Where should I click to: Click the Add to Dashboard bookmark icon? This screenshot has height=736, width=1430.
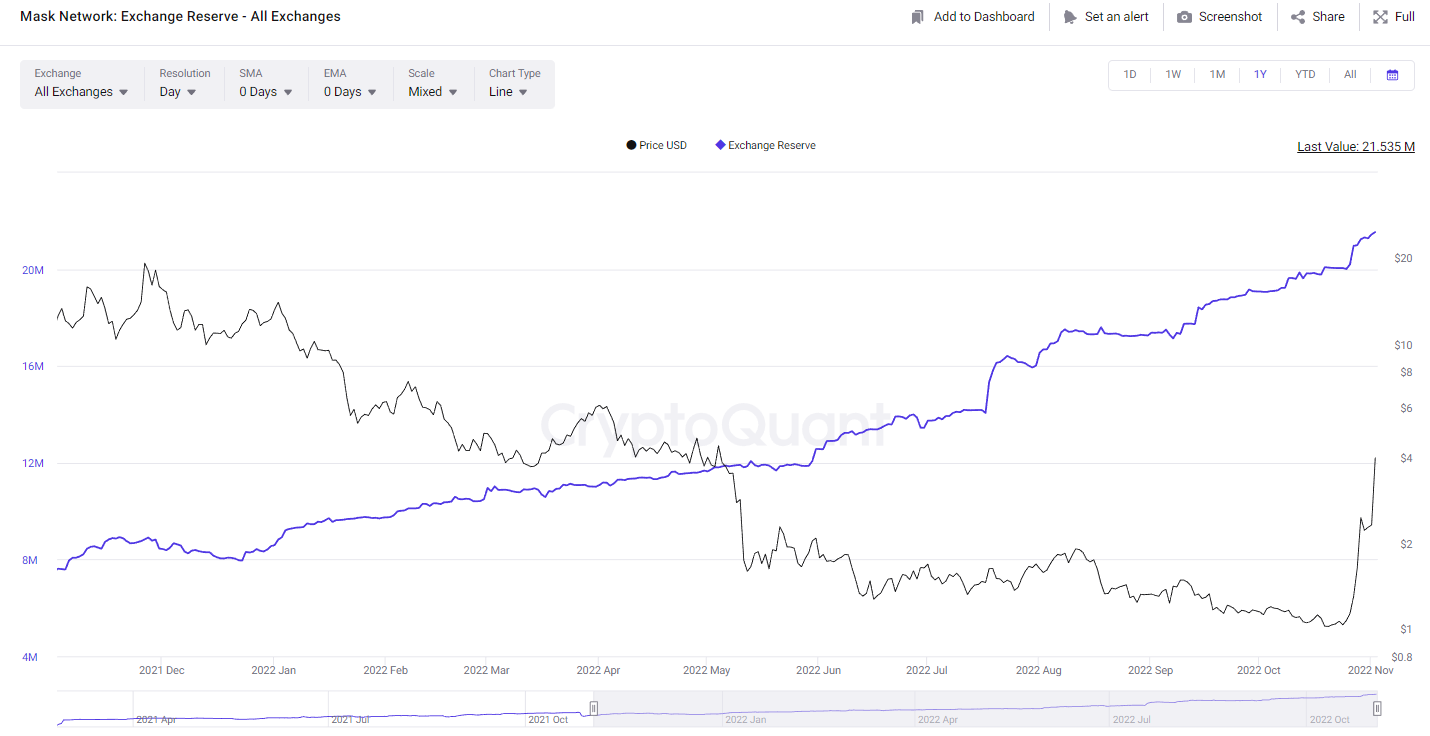point(917,17)
